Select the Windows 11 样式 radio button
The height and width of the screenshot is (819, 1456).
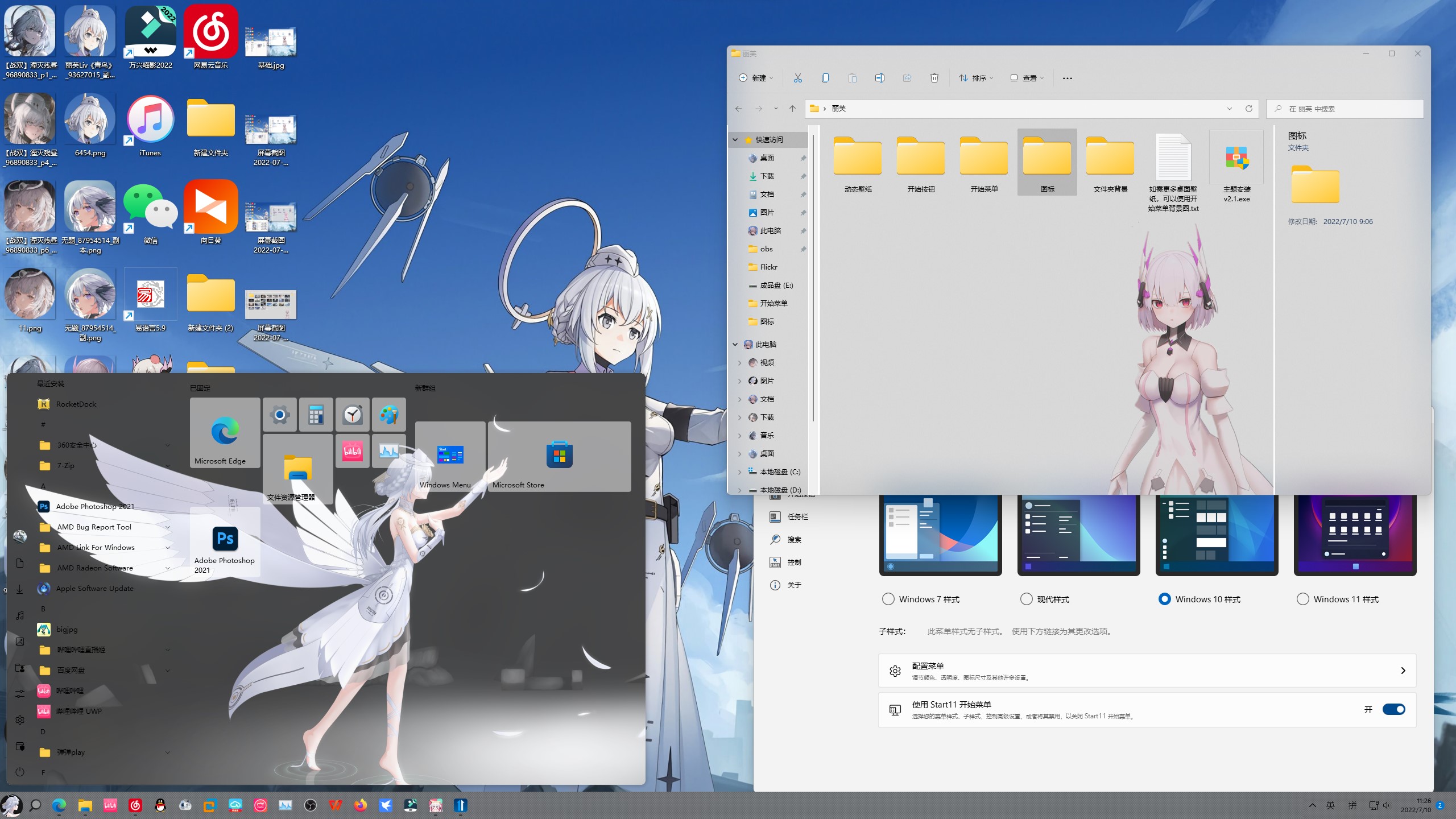pyautogui.click(x=1302, y=599)
